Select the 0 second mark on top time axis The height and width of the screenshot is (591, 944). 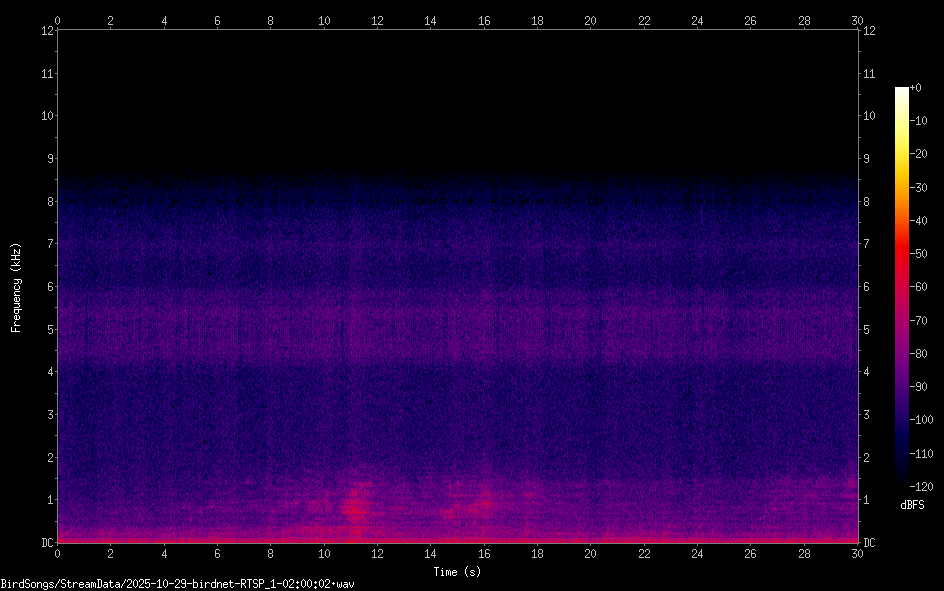58,20
